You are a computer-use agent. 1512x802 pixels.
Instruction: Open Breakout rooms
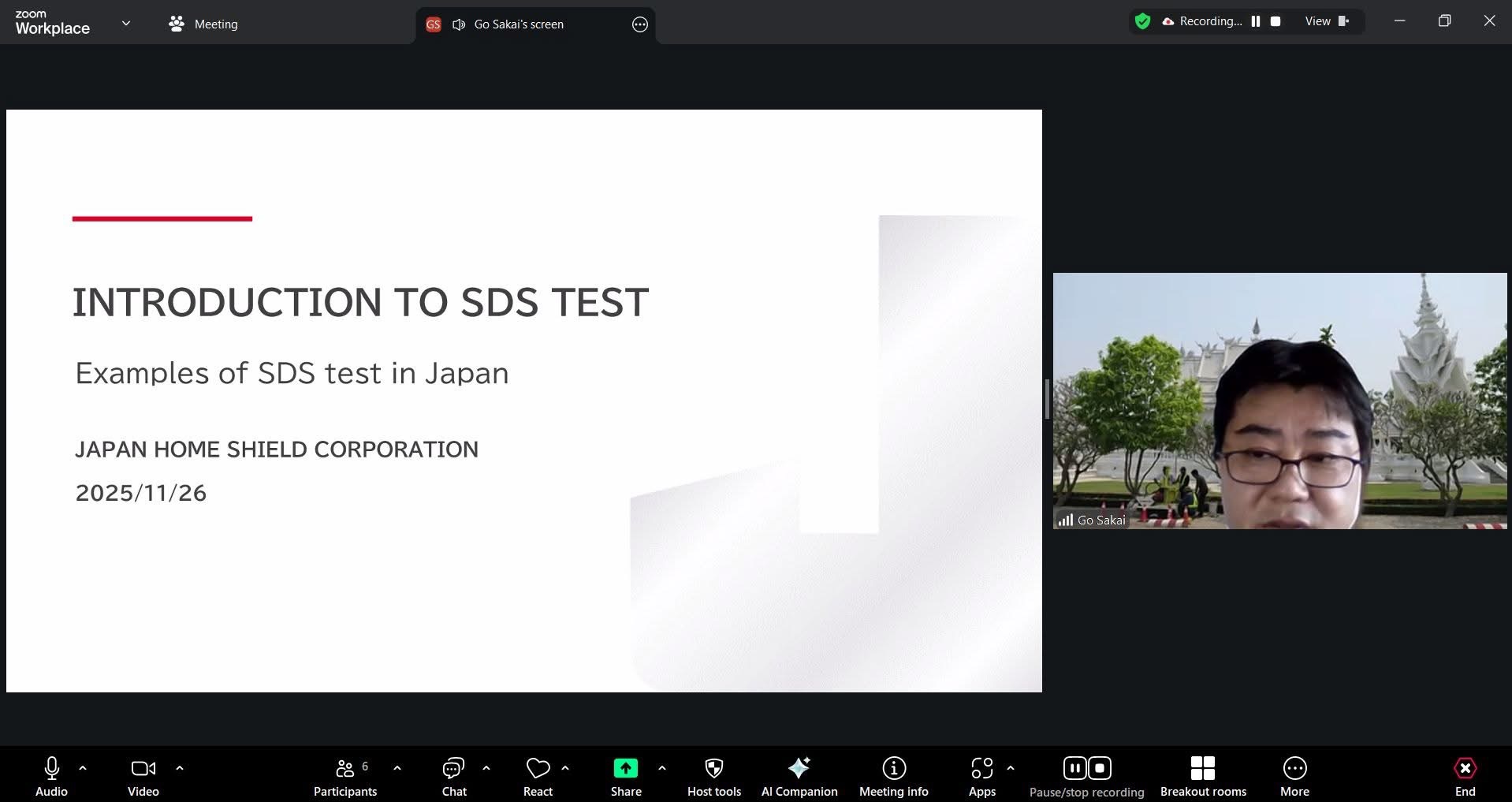coord(1202,777)
